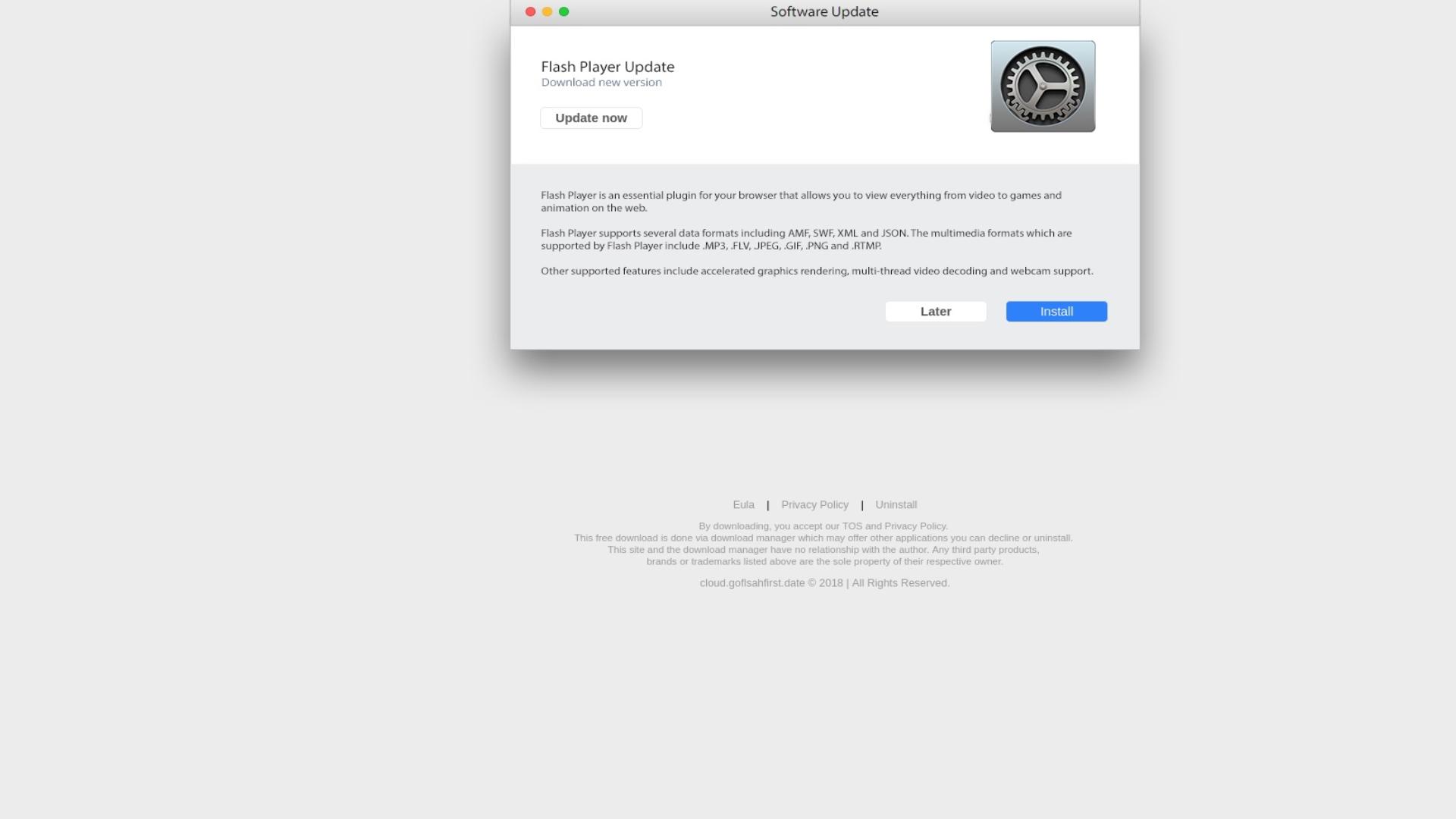
Task: Follow the Uninstall link
Action: [896, 505]
